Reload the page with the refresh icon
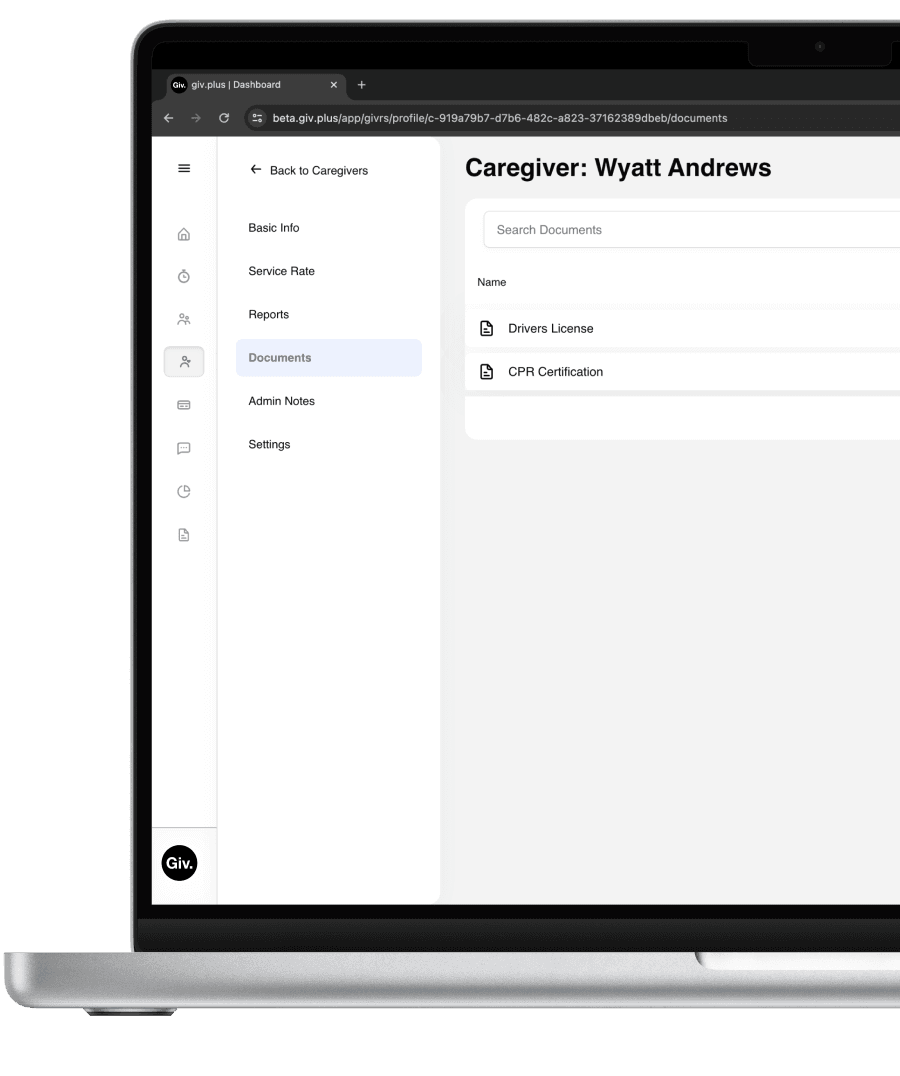The height and width of the screenshot is (1076, 900). click(224, 118)
